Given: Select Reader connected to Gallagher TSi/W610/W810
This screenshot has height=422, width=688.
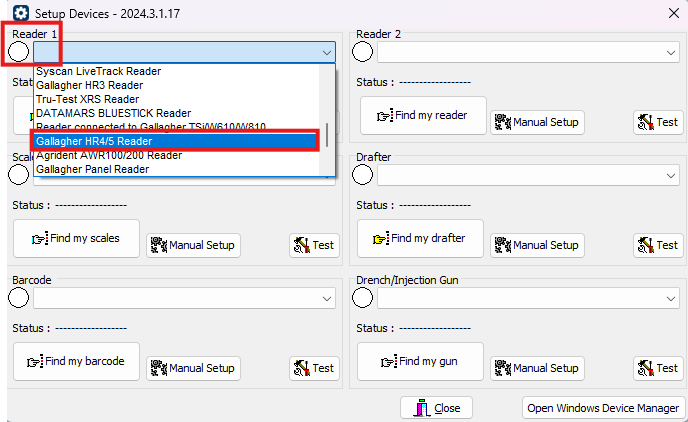Looking at the screenshot, I should tap(176, 127).
